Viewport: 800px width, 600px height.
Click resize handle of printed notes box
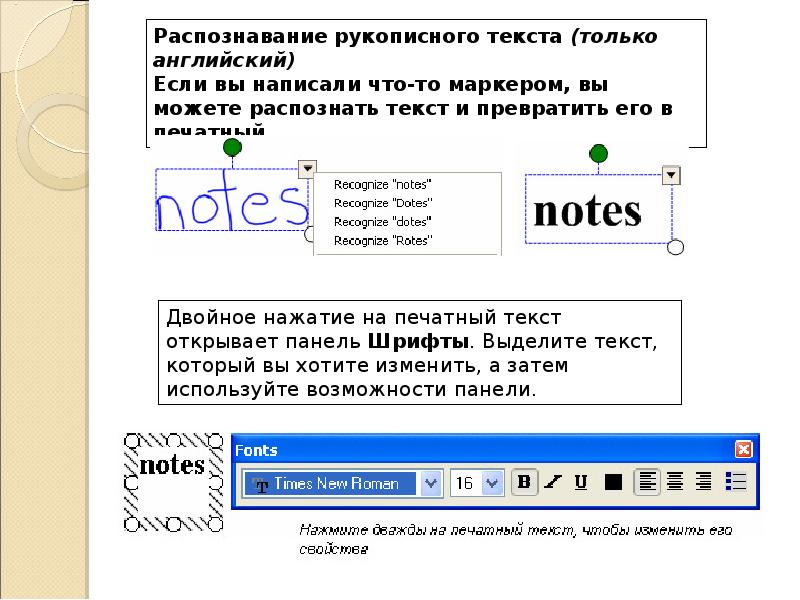[675, 248]
